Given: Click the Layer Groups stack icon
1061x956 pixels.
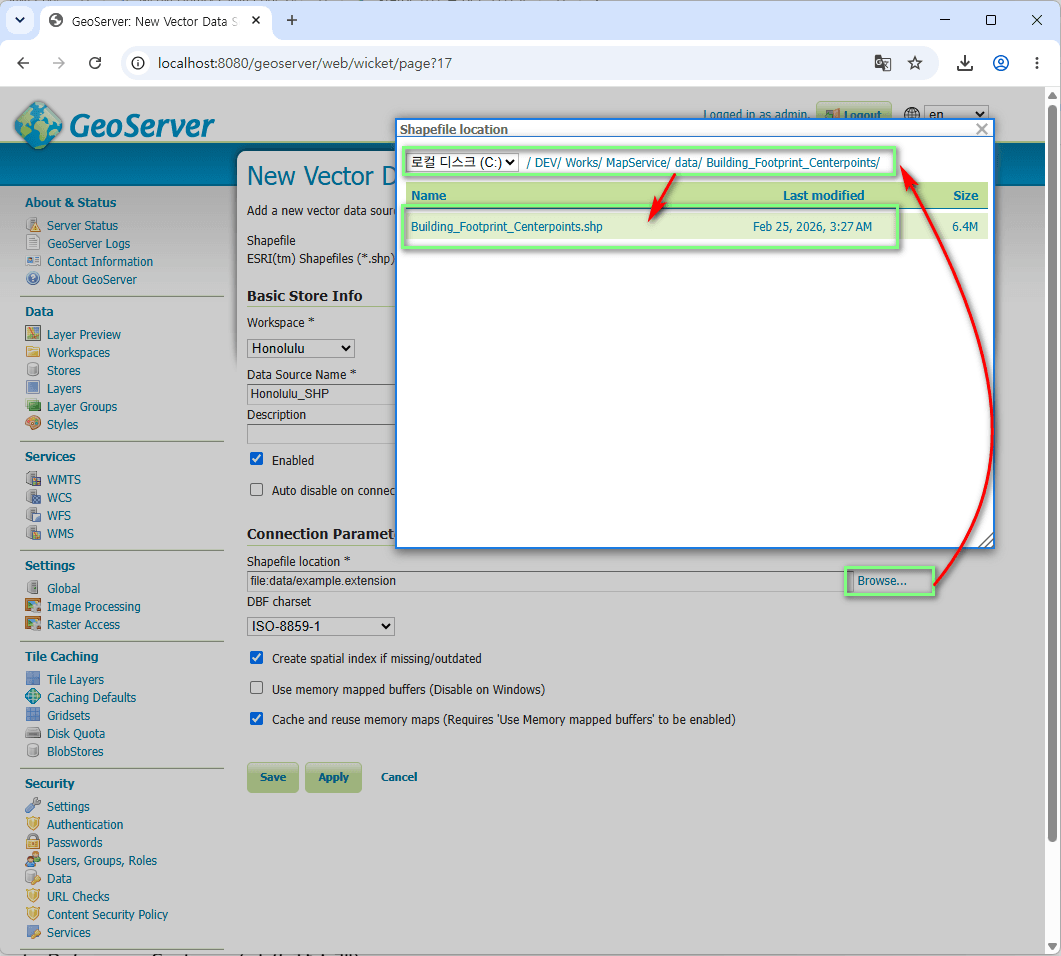Looking at the screenshot, I should pyautogui.click(x=32, y=406).
